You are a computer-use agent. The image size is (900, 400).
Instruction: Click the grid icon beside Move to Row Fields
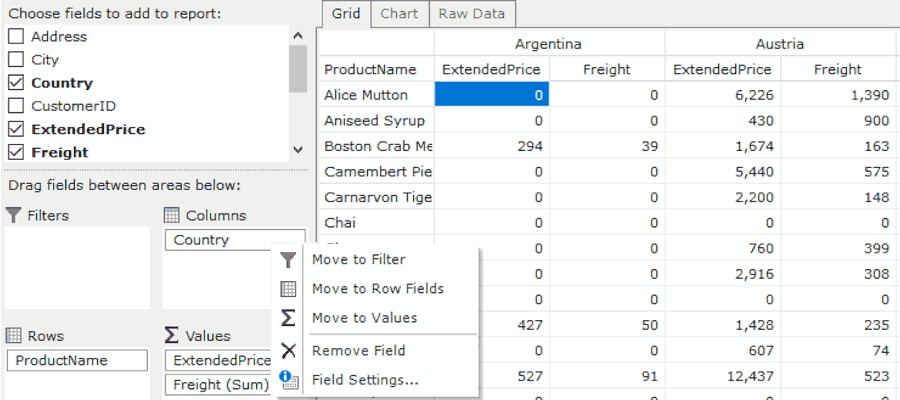tap(288, 289)
